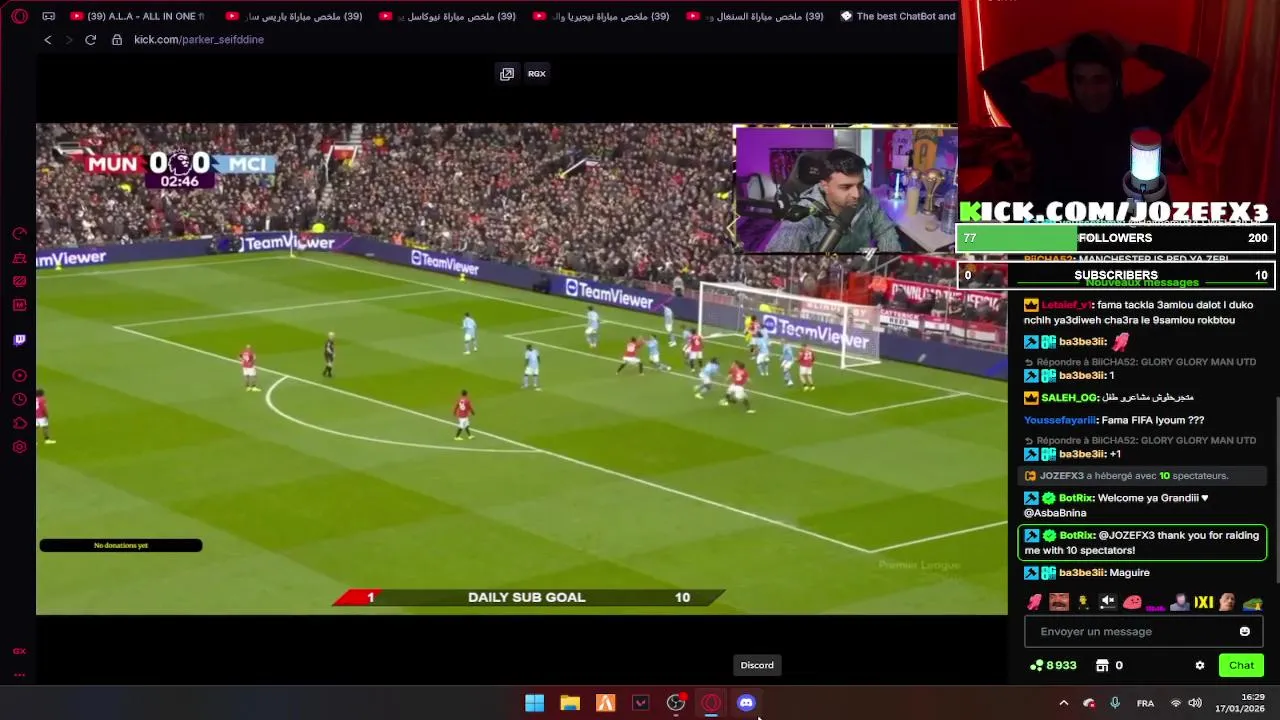The height and width of the screenshot is (720, 1280).
Task: Select the pink squid emote
Action: 1035,602
